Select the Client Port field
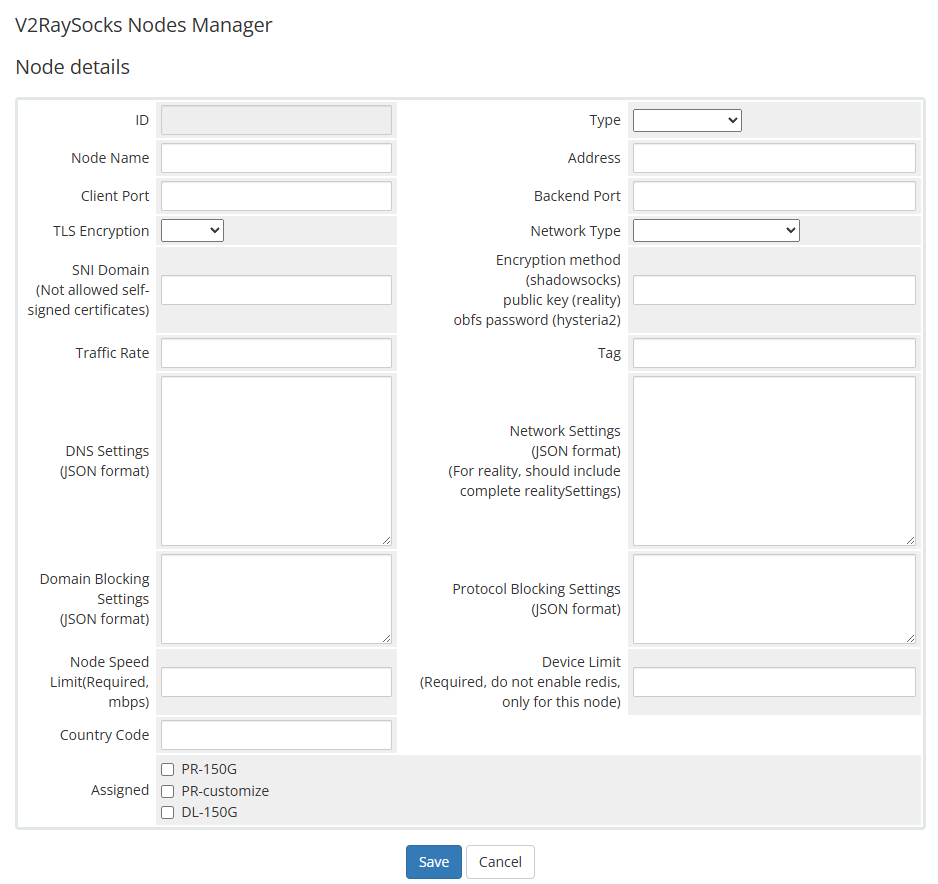 (x=276, y=196)
